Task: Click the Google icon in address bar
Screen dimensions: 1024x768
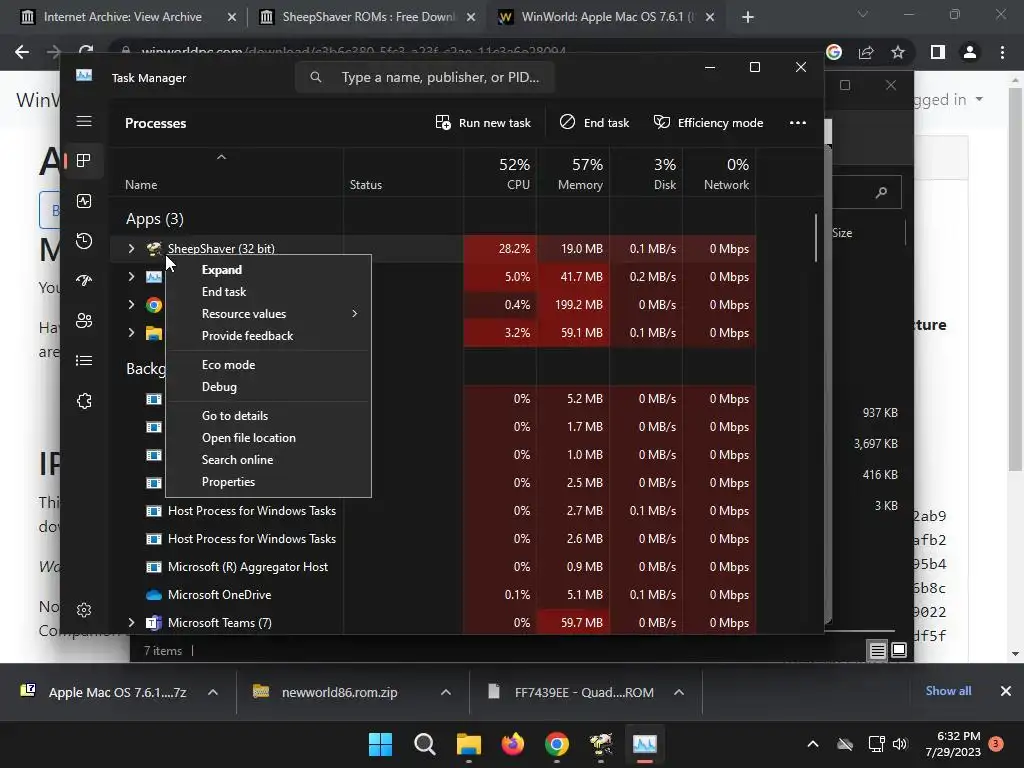Action: [x=834, y=52]
